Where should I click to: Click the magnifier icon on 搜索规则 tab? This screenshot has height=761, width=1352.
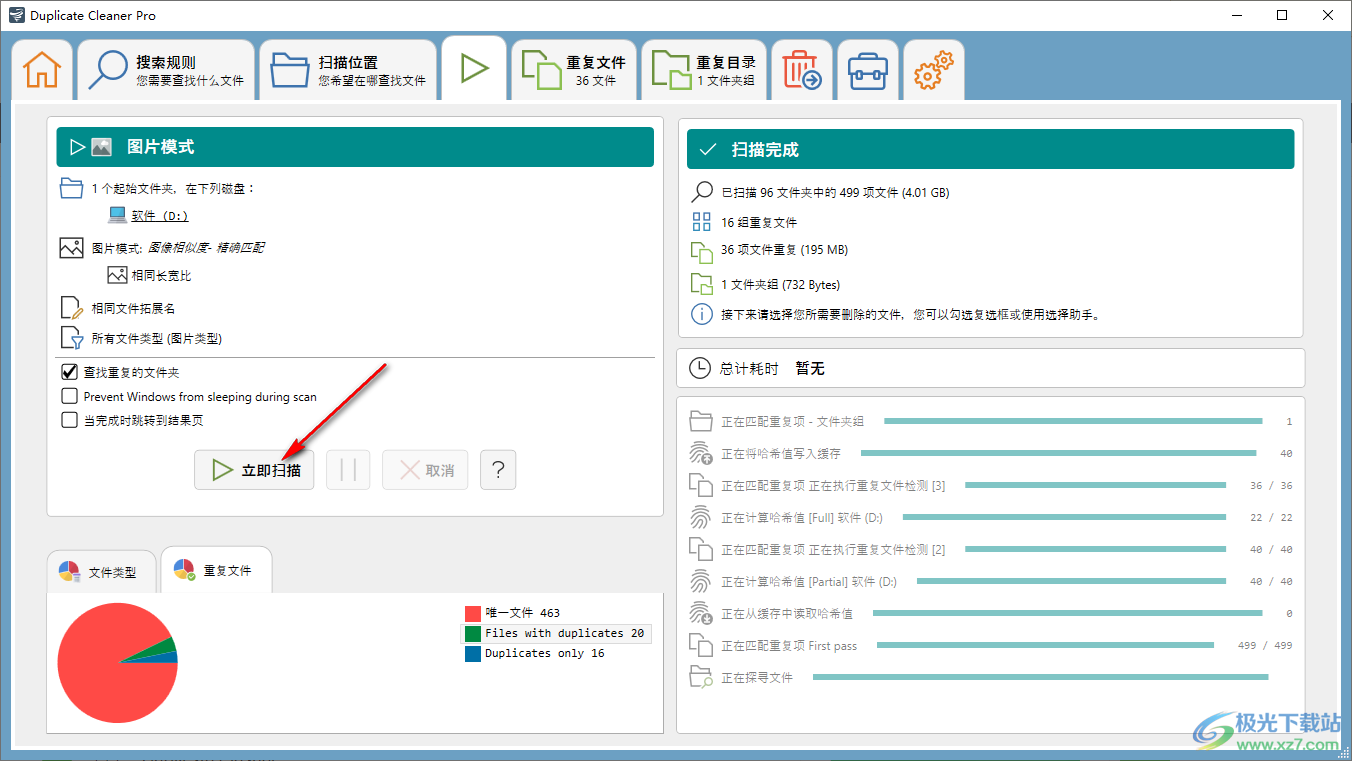pos(107,70)
